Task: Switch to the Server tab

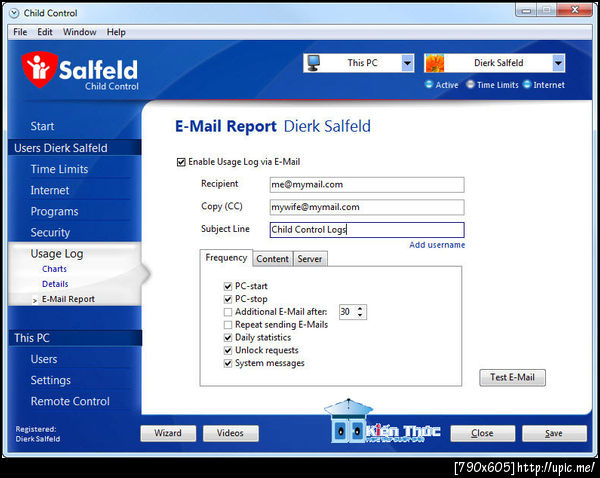Action: pyautogui.click(x=310, y=259)
